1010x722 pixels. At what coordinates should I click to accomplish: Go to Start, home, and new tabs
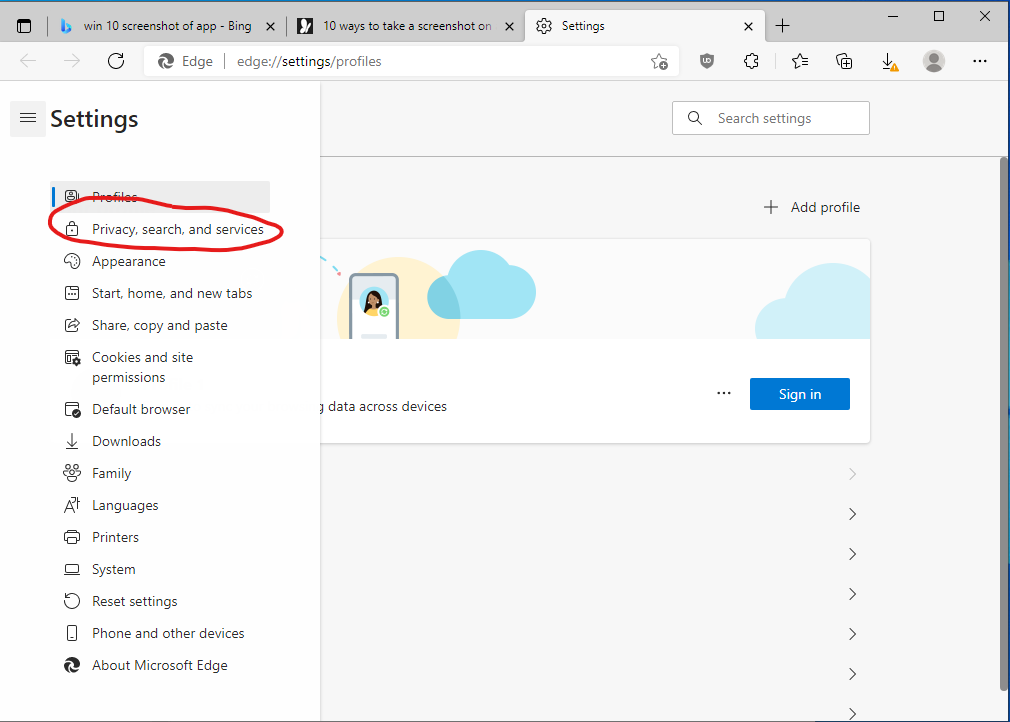click(x=160, y=293)
